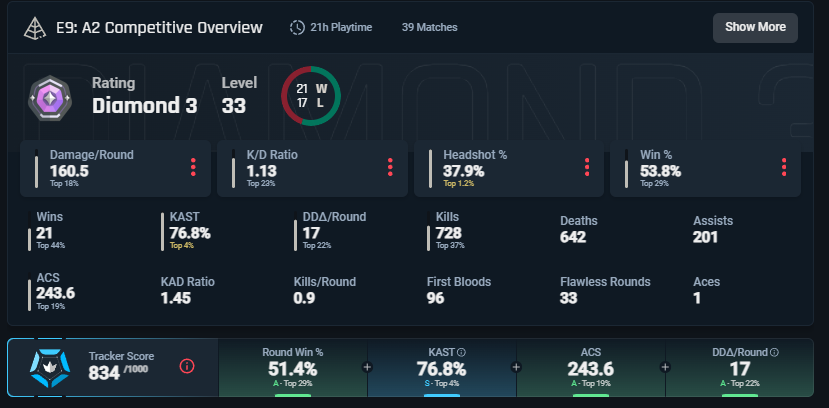Open the three-dot menu on Headshot % card
Viewport: 829px width, 408px height.
click(587, 167)
